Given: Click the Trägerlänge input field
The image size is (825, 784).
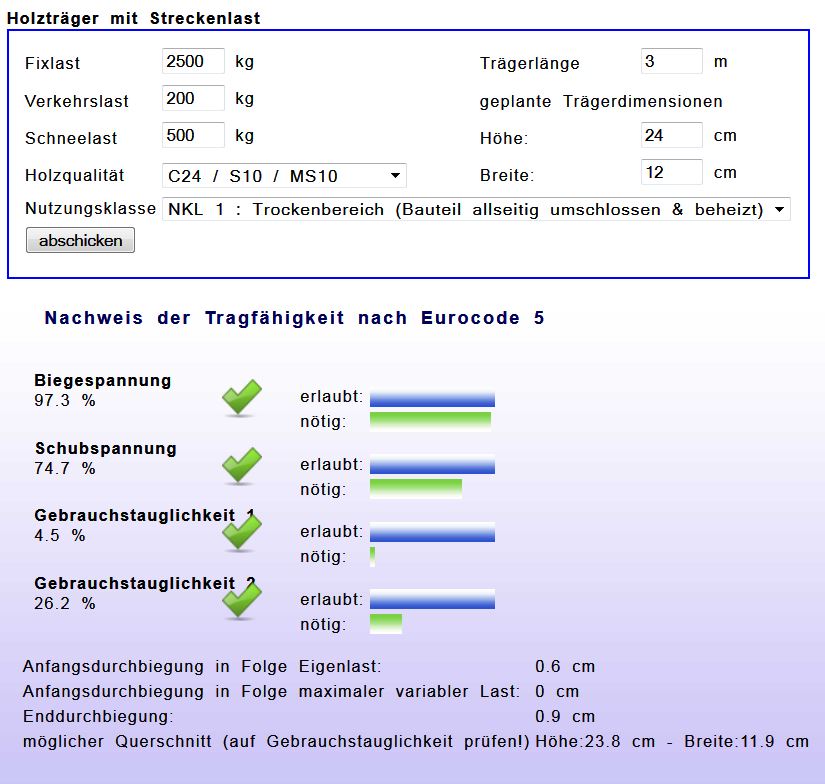Looking at the screenshot, I should pyautogui.click(x=671, y=62).
